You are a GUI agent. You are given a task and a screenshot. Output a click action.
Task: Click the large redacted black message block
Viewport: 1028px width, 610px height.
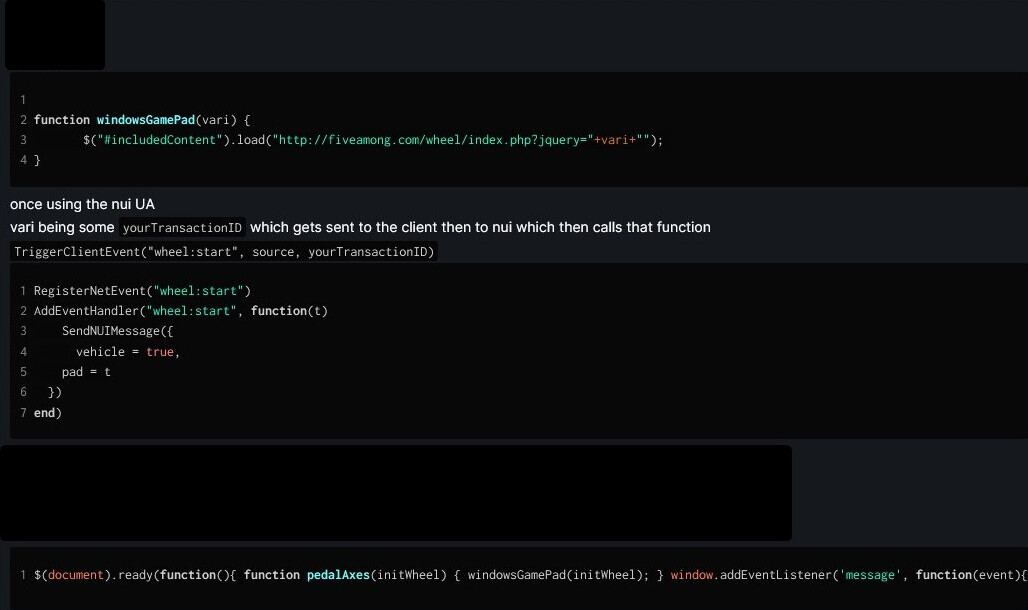pyautogui.click(x=396, y=493)
